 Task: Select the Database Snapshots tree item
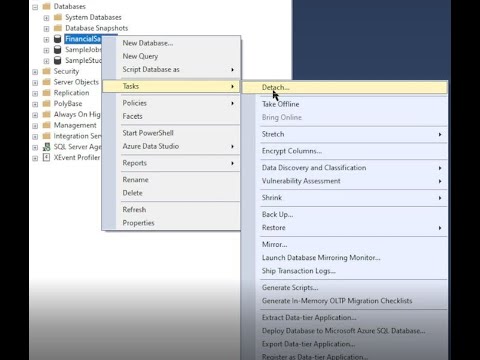tap(97, 28)
